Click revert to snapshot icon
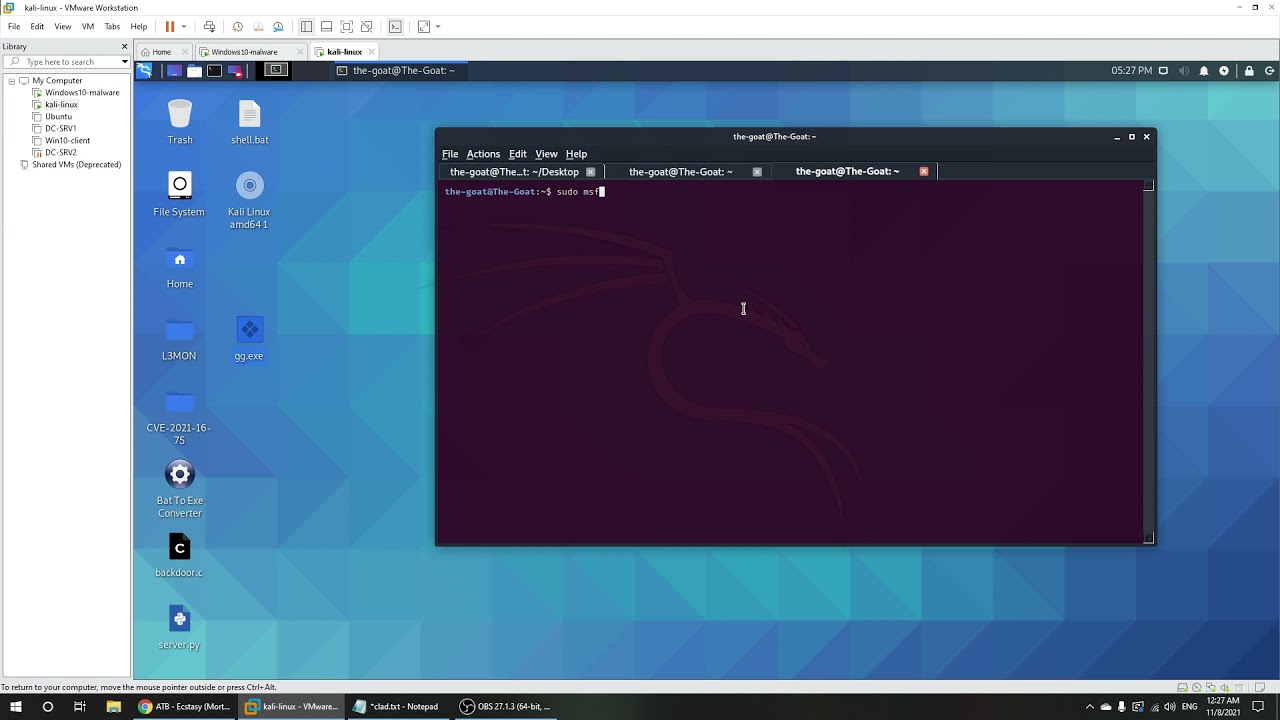Image resolution: width=1280 pixels, height=720 pixels. [258, 27]
